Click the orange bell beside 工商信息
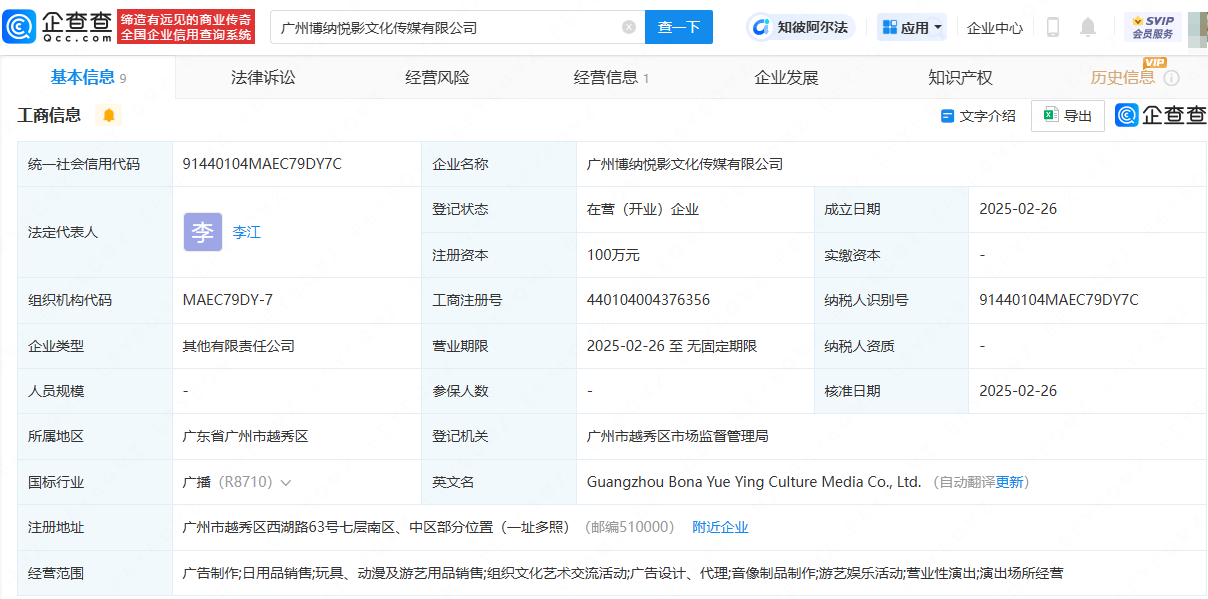1208x599 pixels. (109, 115)
